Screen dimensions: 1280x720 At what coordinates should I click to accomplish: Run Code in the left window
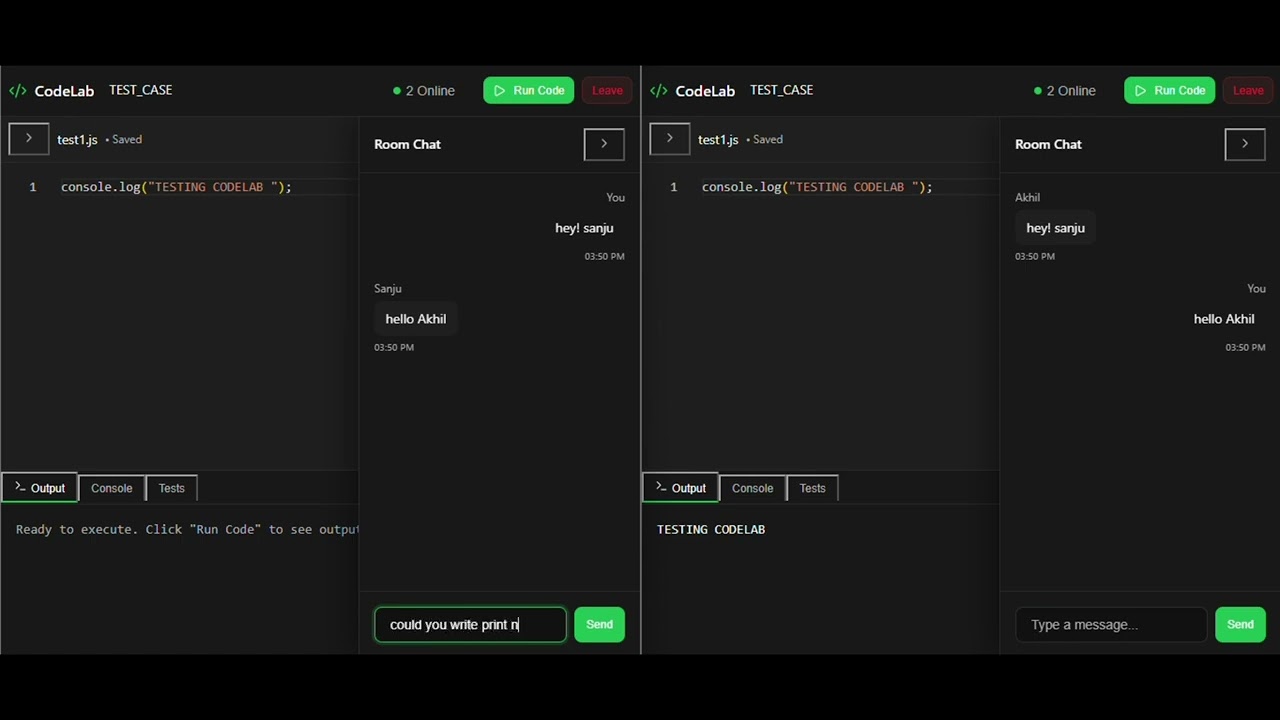(x=529, y=90)
